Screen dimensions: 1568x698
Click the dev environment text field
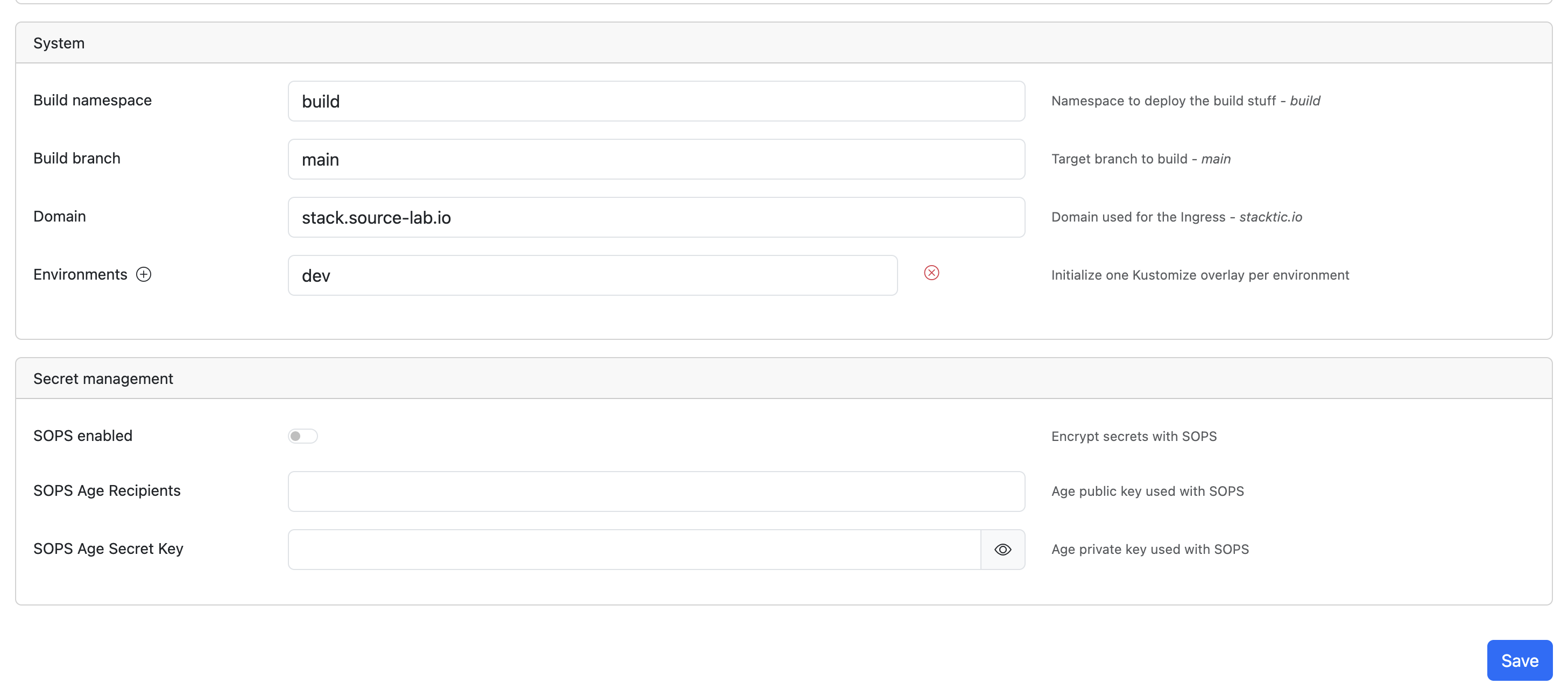(592, 276)
